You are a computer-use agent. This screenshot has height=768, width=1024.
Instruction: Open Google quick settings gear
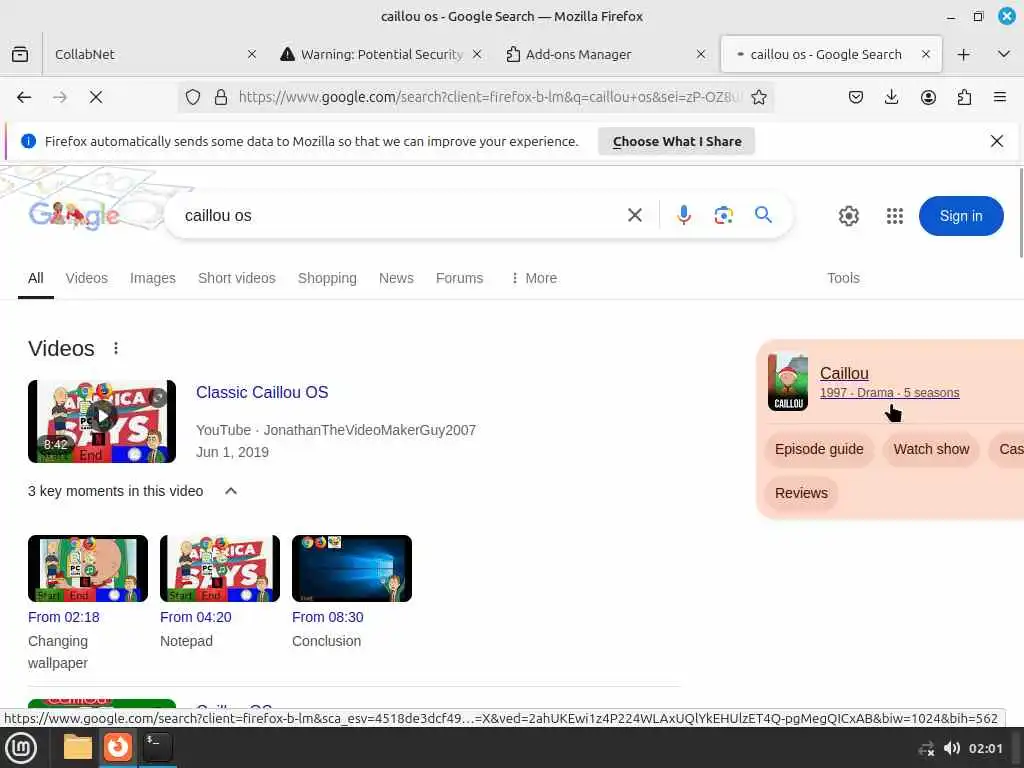(848, 216)
